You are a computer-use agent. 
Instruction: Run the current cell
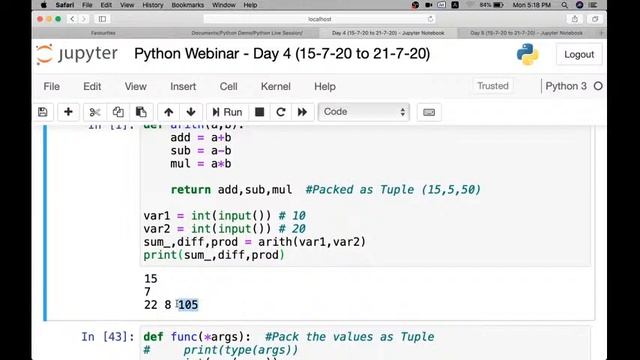[x=227, y=112]
